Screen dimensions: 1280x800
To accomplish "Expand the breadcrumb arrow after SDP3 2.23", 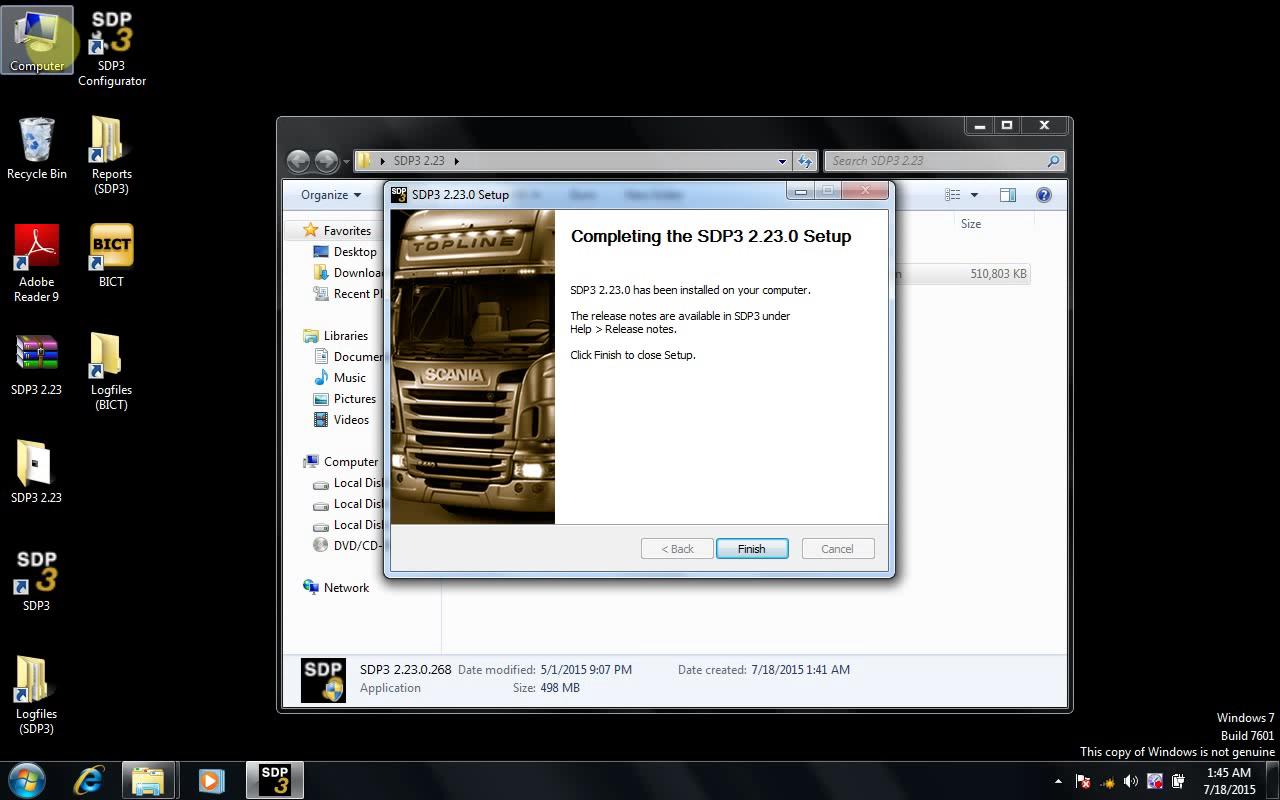I will click(x=456, y=161).
